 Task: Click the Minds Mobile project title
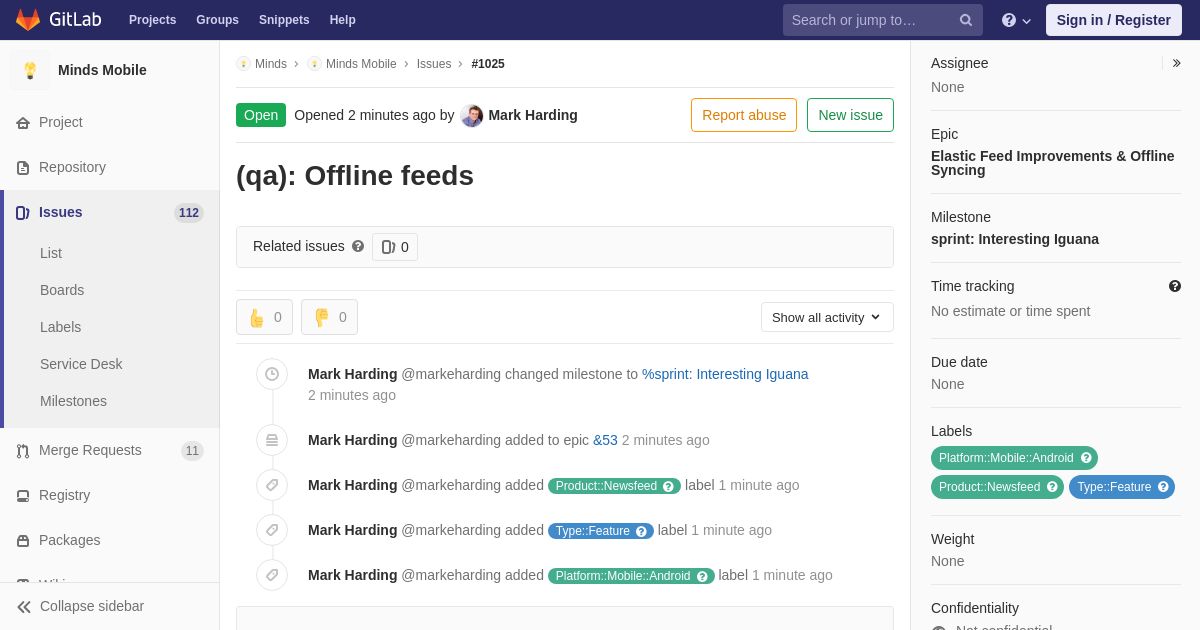click(102, 70)
